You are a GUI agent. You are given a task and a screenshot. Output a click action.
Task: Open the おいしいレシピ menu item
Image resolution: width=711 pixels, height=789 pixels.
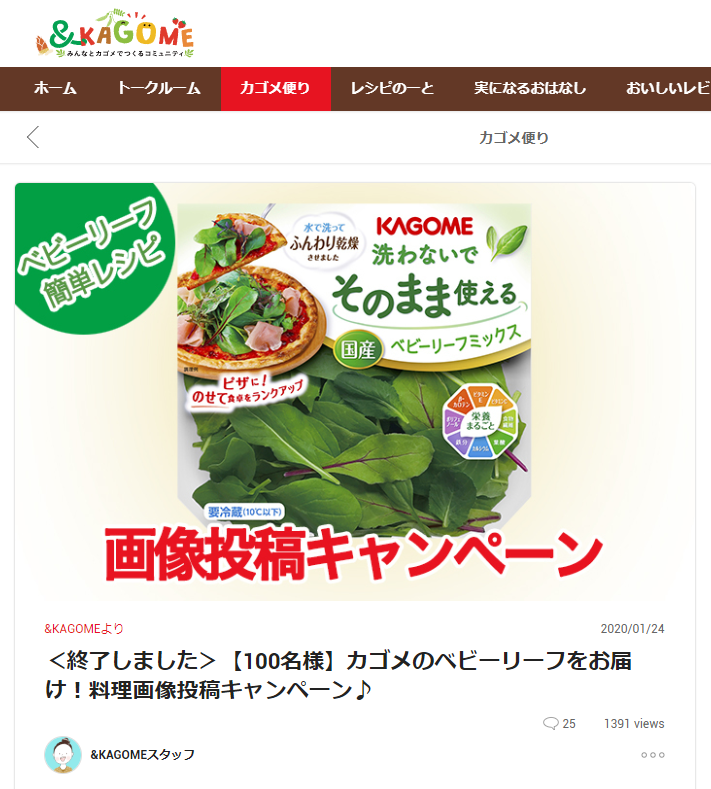[x=668, y=89]
